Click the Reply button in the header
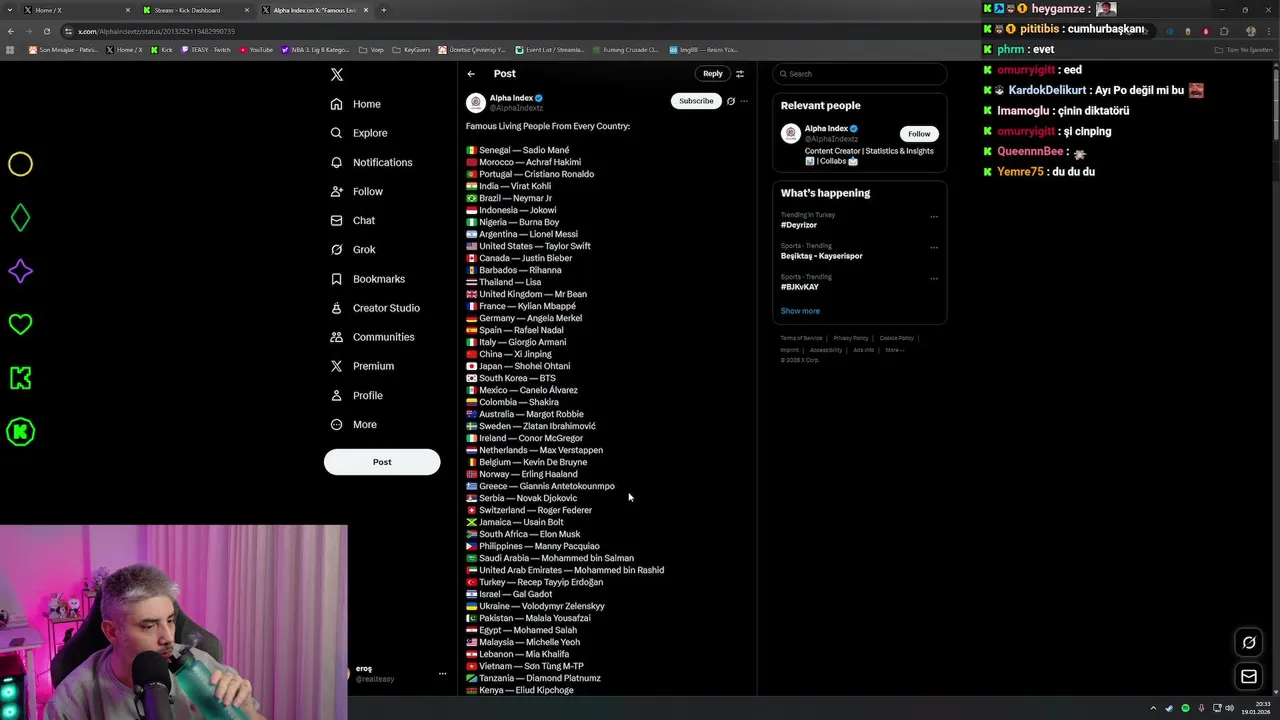1280x720 pixels. (x=712, y=73)
